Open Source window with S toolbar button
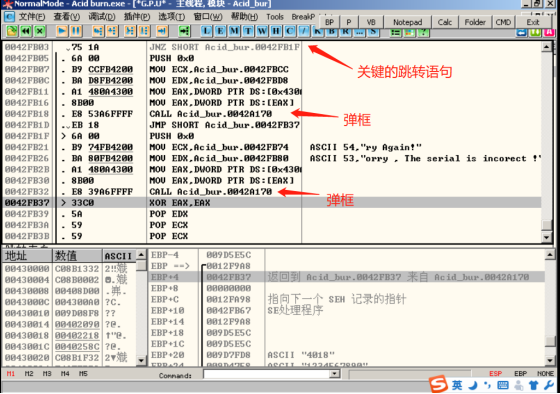The image size is (560, 394). pos(373,33)
